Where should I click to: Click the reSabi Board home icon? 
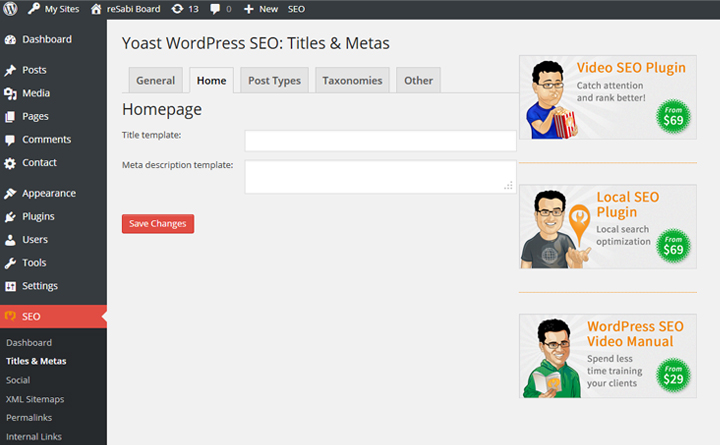tap(96, 9)
